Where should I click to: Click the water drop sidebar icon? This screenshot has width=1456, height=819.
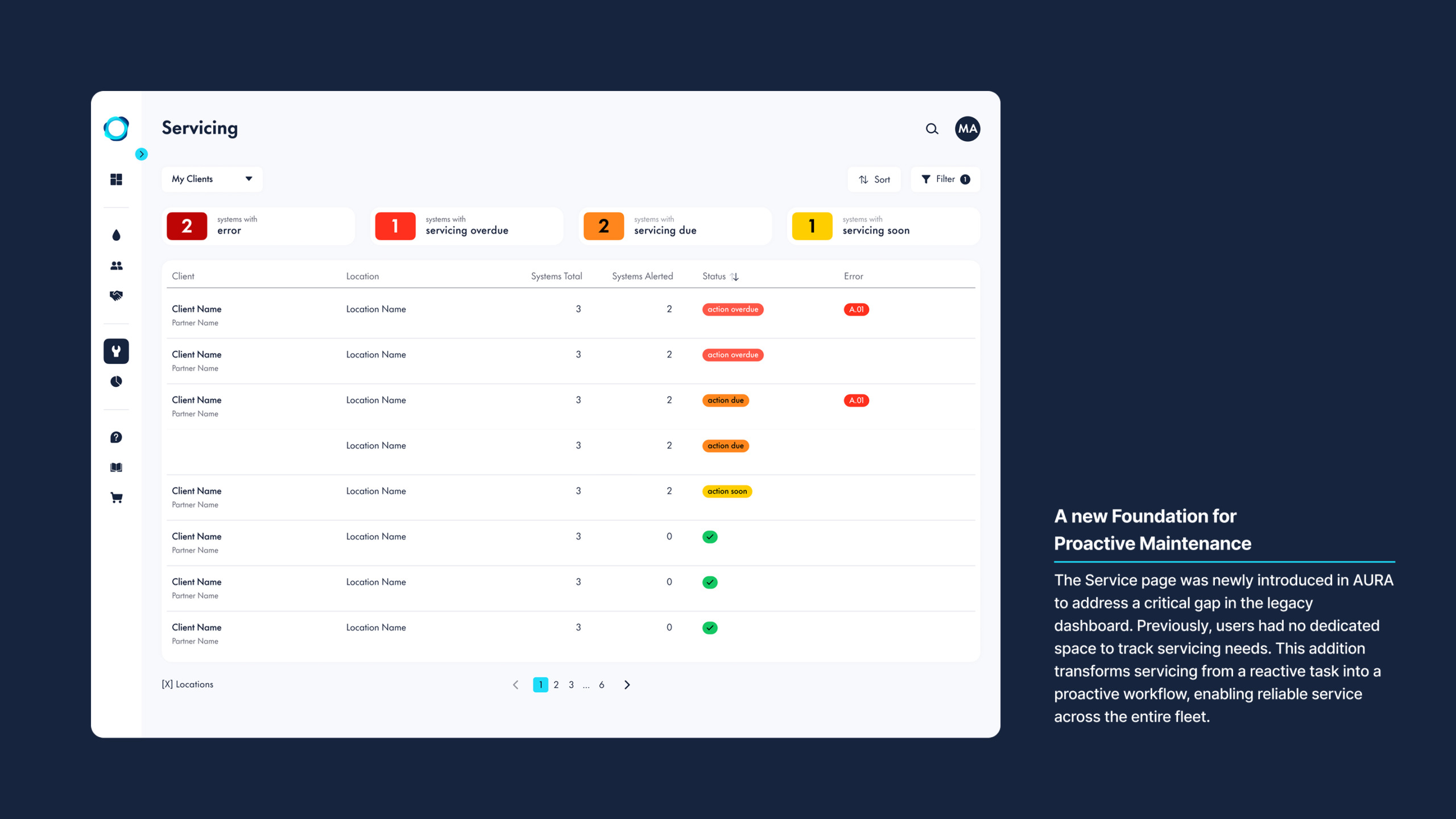coord(116,235)
